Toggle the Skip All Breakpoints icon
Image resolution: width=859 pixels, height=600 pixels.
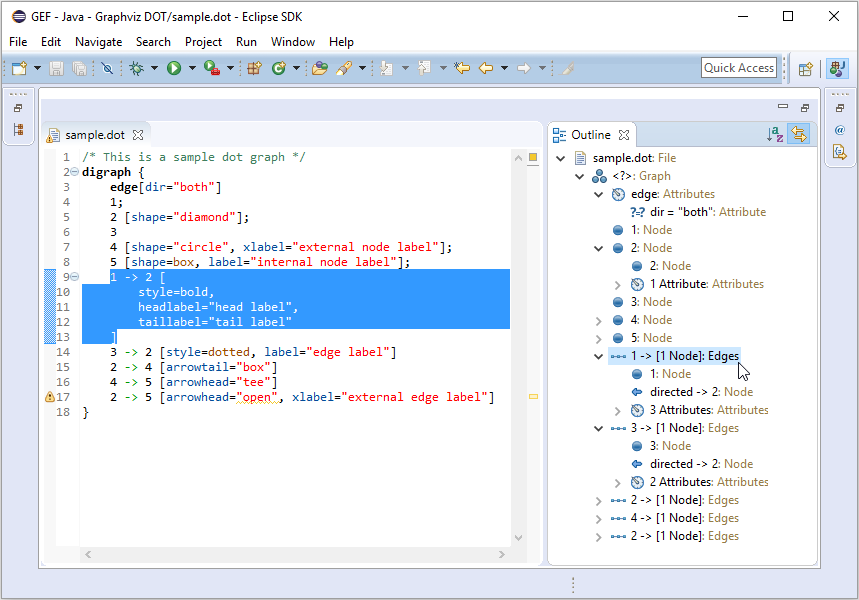(107, 68)
